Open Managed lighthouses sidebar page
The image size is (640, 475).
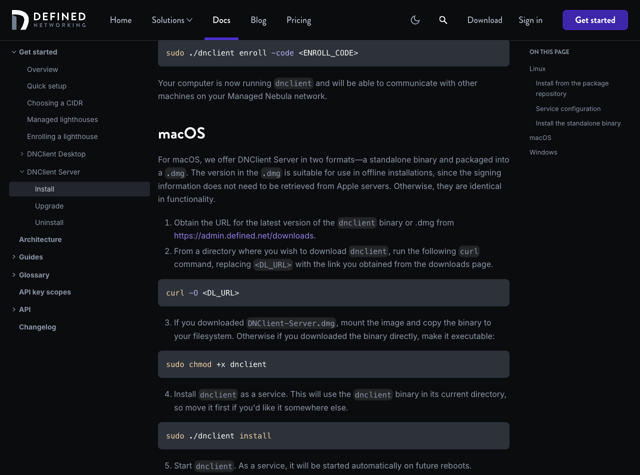62,120
